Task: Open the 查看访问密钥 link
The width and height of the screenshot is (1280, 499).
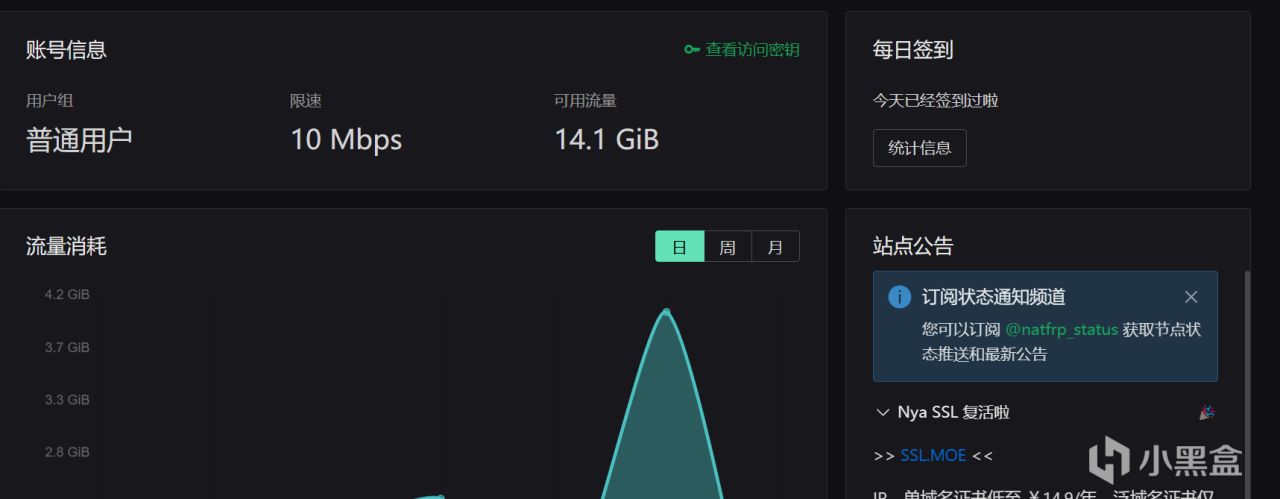Action: point(752,50)
